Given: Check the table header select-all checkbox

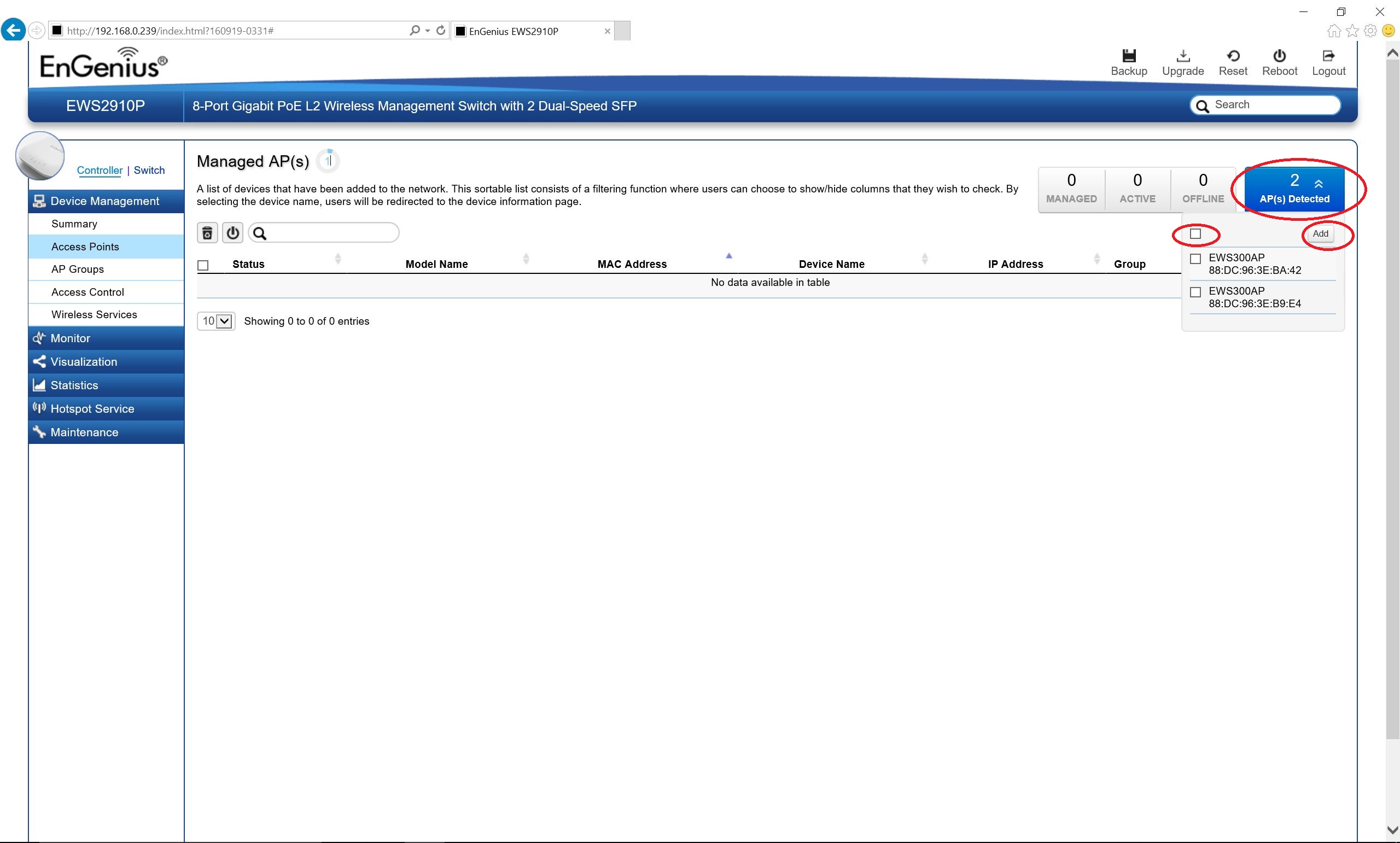Looking at the screenshot, I should coord(203,265).
